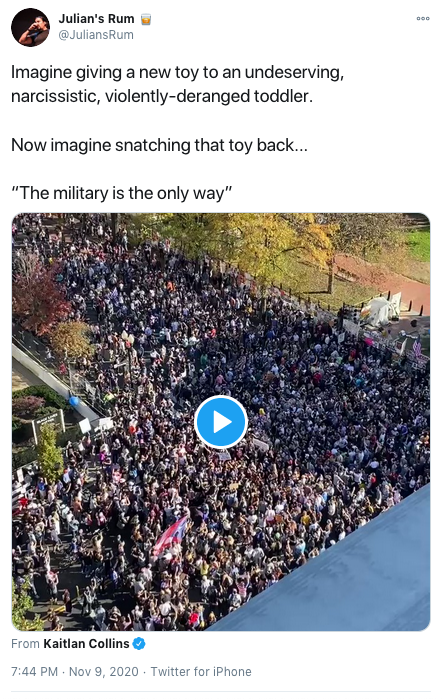Click the 'Now imagine snatching that toy back' line

click(x=159, y=145)
